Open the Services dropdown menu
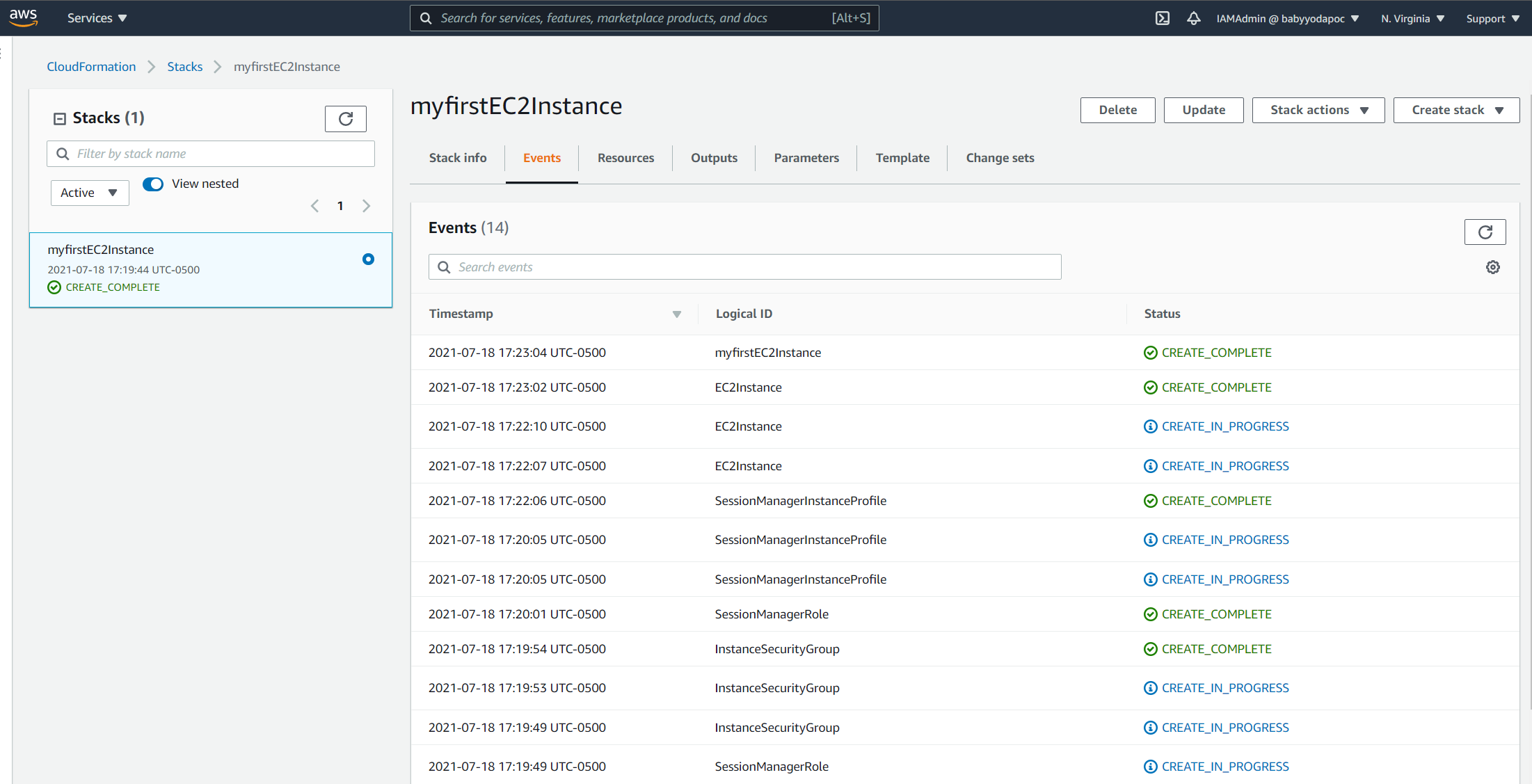The height and width of the screenshot is (784, 1532). pos(97,18)
